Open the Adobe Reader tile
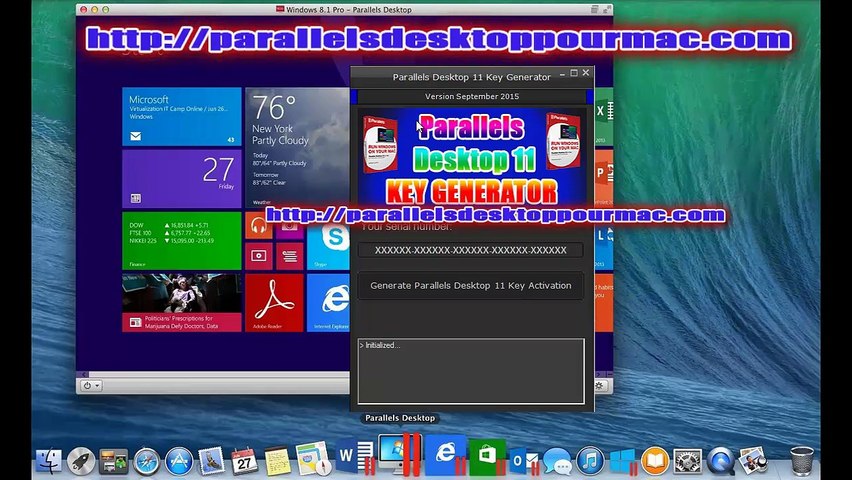Image resolution: width=852 pixels, height=480 pixels. [274, 303]
